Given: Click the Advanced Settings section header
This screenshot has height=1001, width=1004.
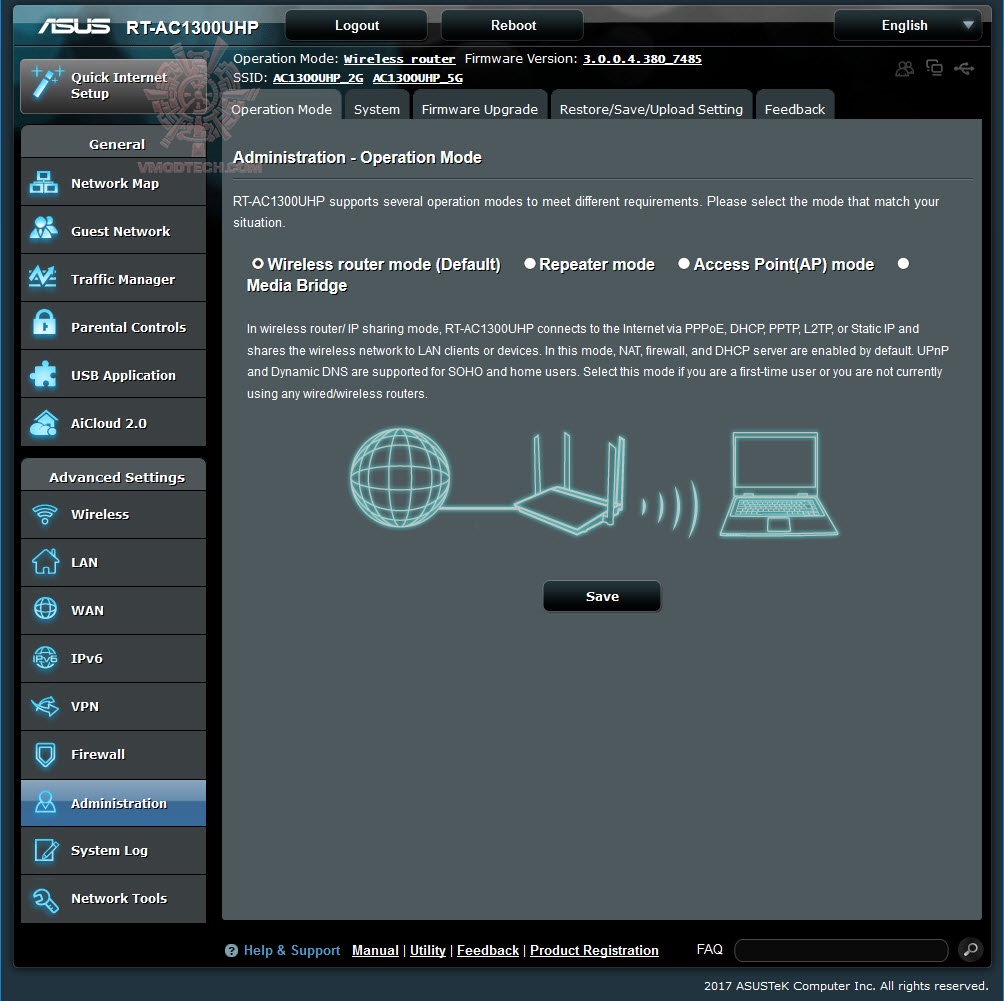Looking at the screenshot, I should 113,476.
